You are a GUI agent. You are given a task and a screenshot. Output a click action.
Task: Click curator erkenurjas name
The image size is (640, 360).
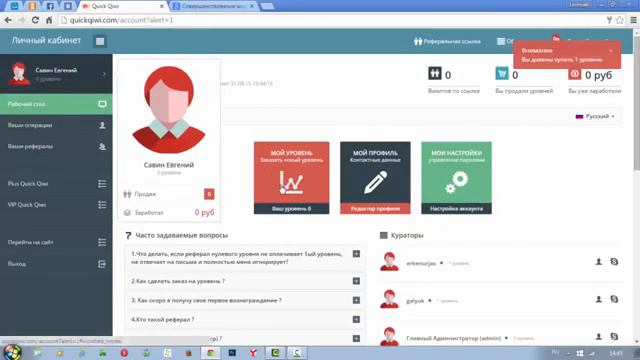(x=421, y=264)
